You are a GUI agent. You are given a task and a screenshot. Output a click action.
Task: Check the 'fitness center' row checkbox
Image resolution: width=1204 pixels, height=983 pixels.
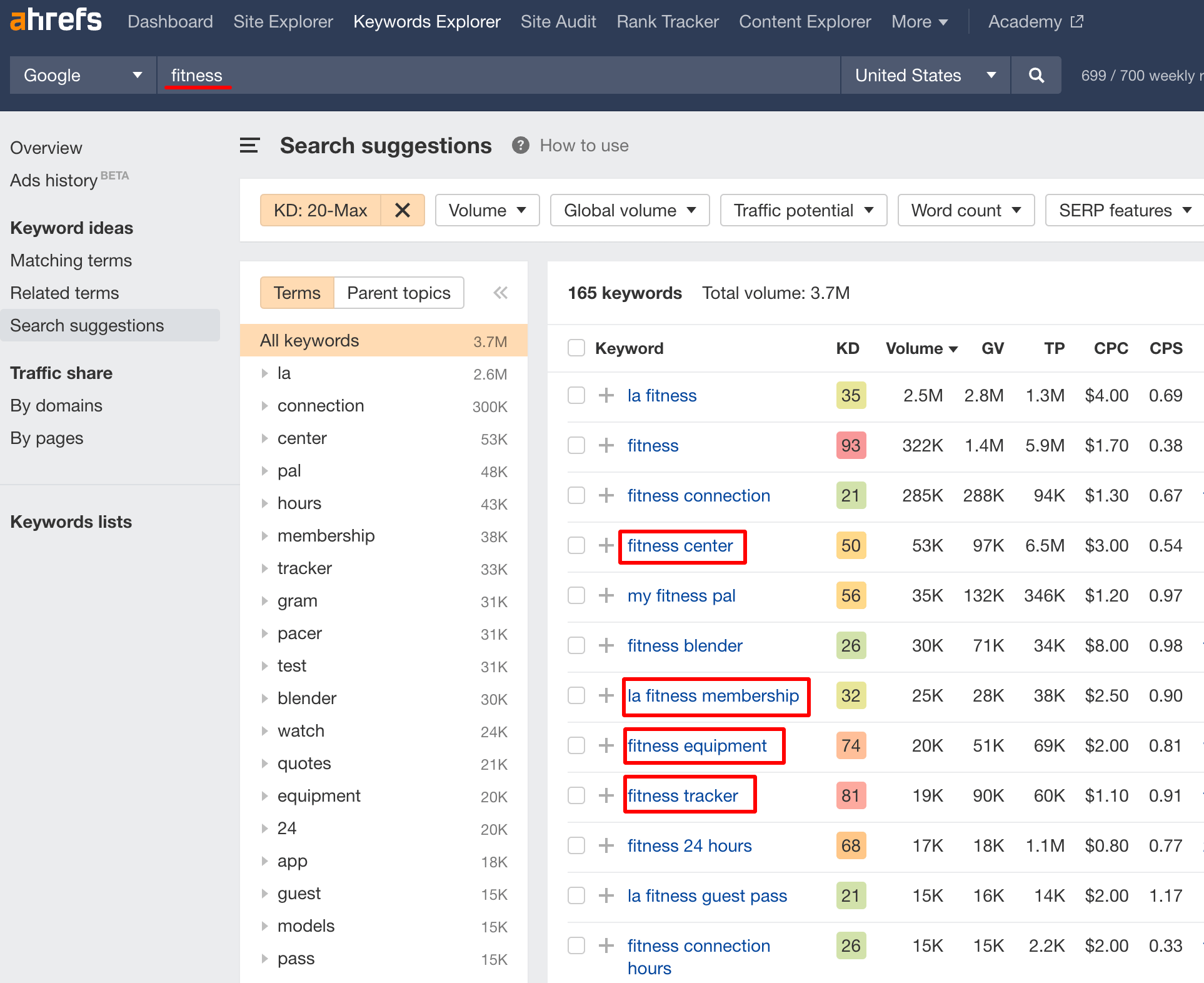pyautogui.click(x=576, y=545)
